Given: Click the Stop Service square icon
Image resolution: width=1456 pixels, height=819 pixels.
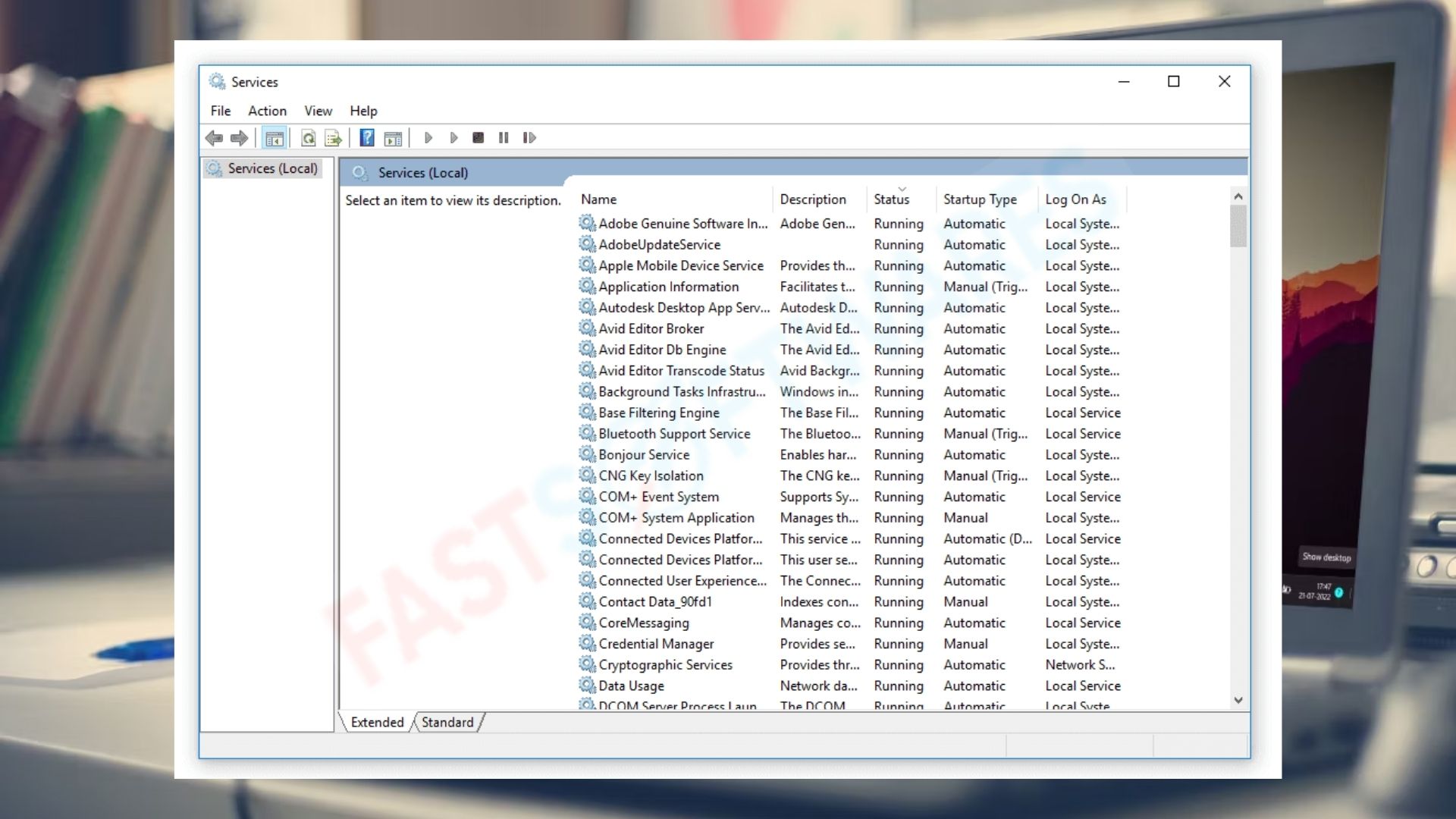Looking at the screenshot, I should click(478, 138).
